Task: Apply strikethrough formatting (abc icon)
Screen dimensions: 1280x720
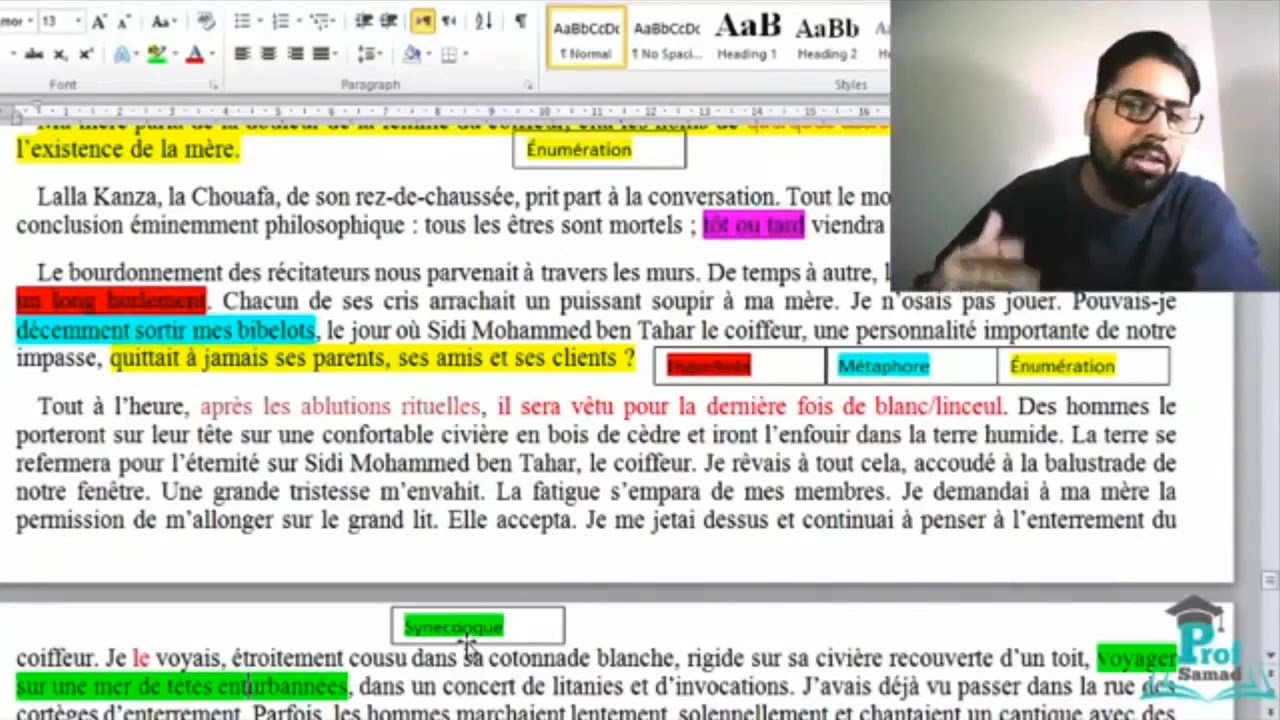Action: point(33,54)
